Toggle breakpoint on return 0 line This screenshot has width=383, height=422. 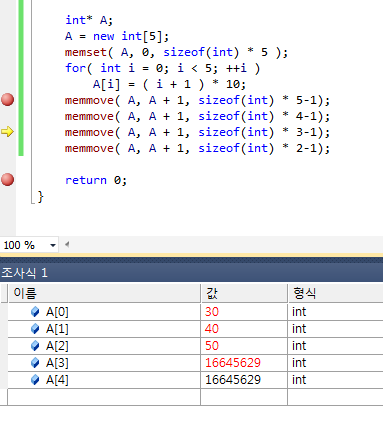coord(8,180)
